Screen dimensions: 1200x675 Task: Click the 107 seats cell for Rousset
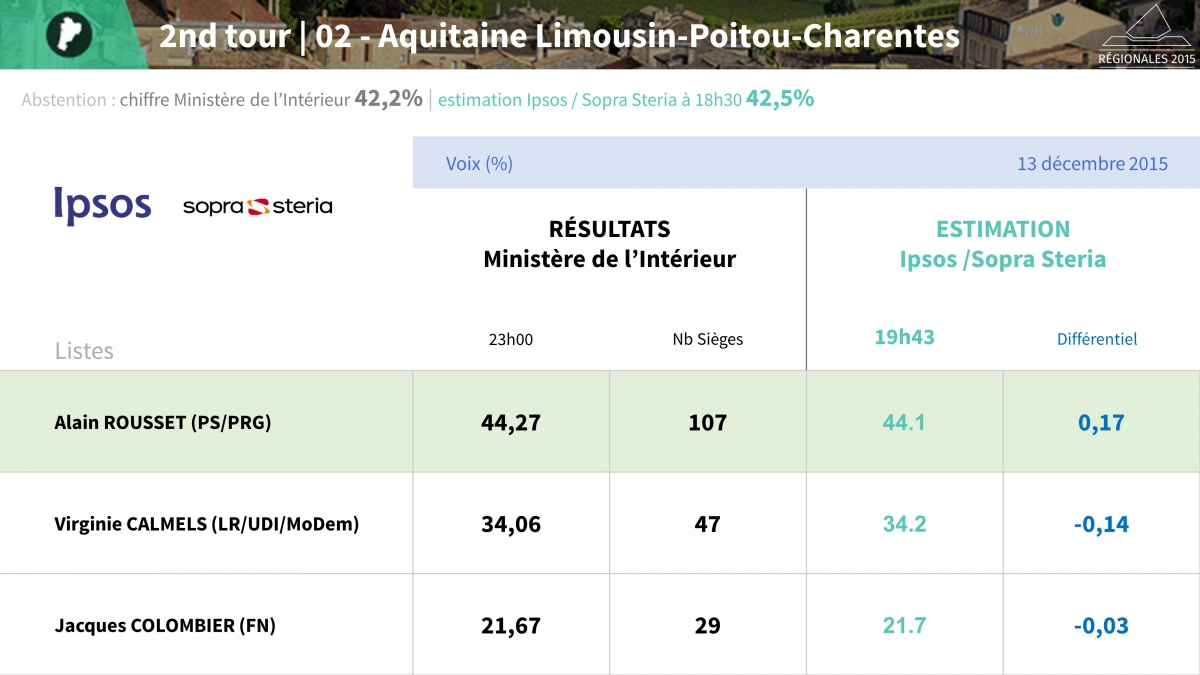pos(707,422)
